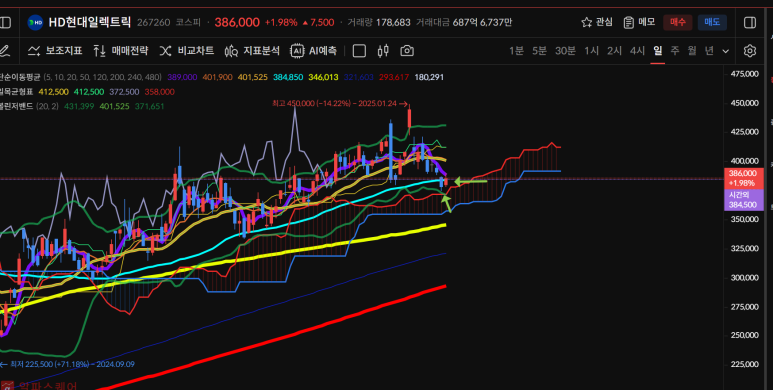The width and height of the screenshot is (773, 390).
Task: Click the 이동평균 indicator legend label
Action: 19,77
